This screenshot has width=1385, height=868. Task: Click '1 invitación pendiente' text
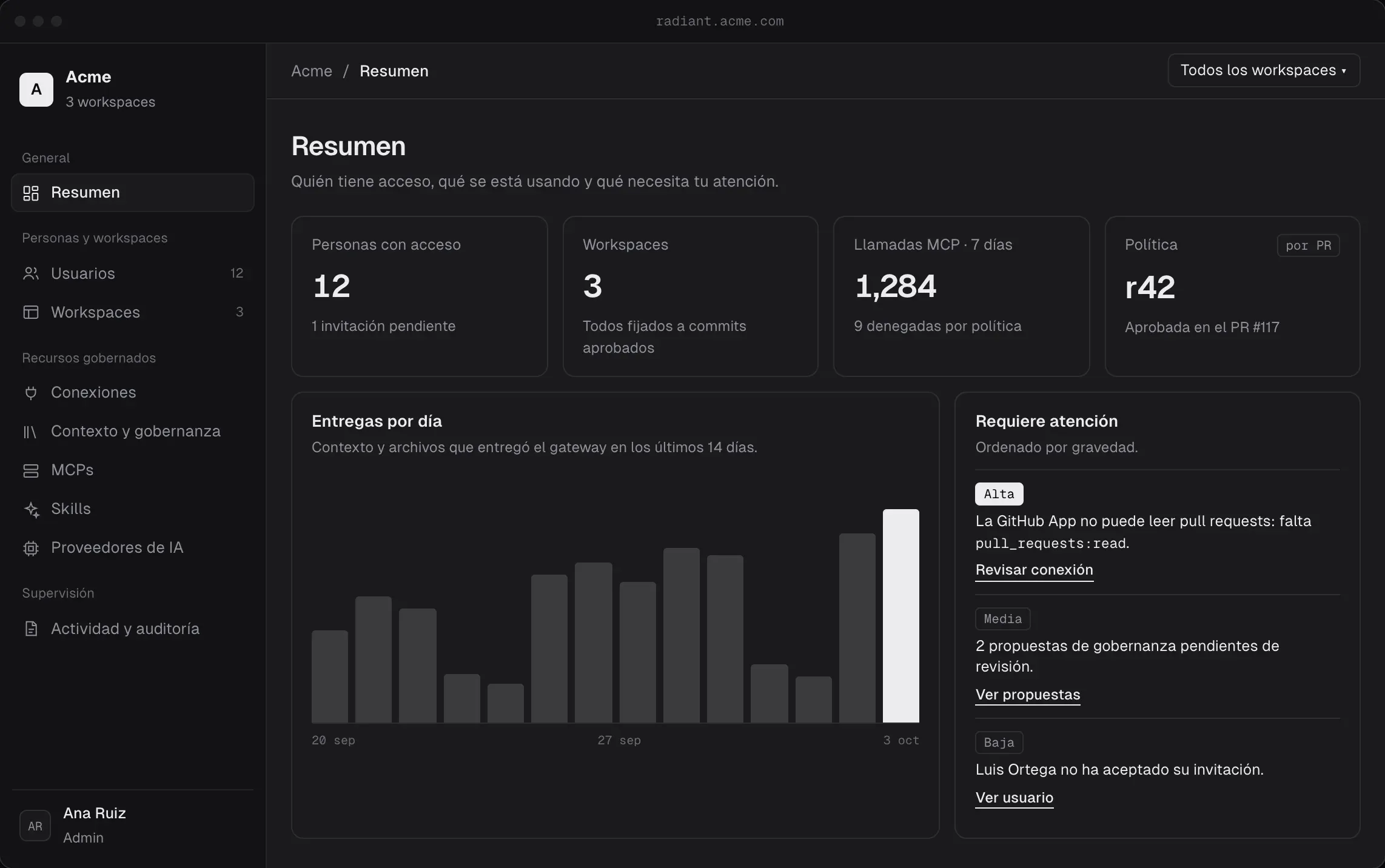click(x=383, y=326)
